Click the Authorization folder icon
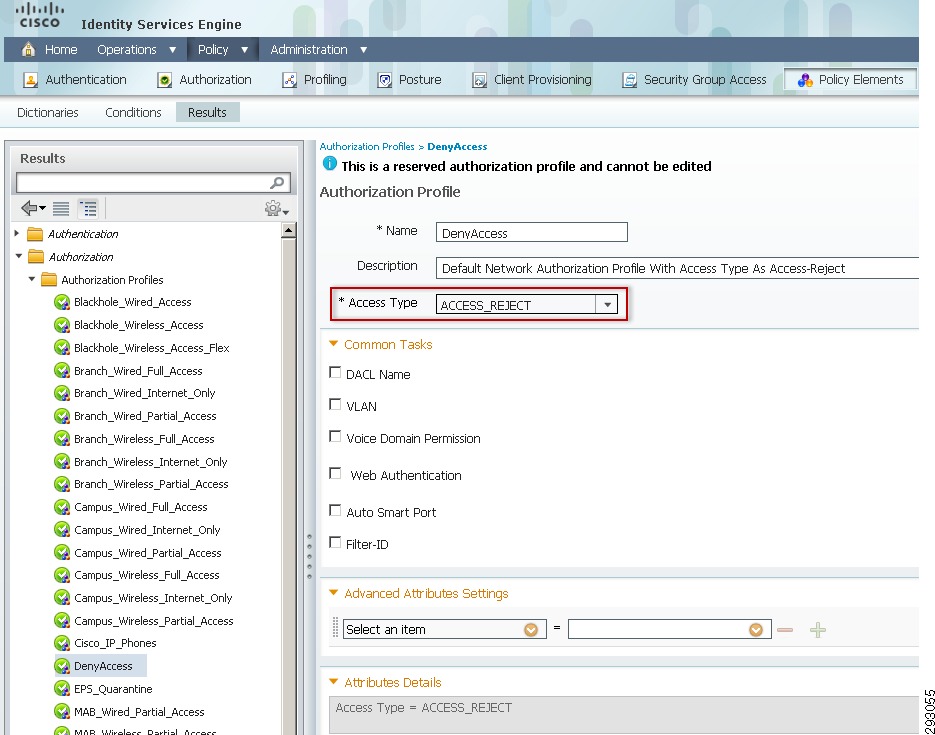The image size is (935, 735). (36, 256)
